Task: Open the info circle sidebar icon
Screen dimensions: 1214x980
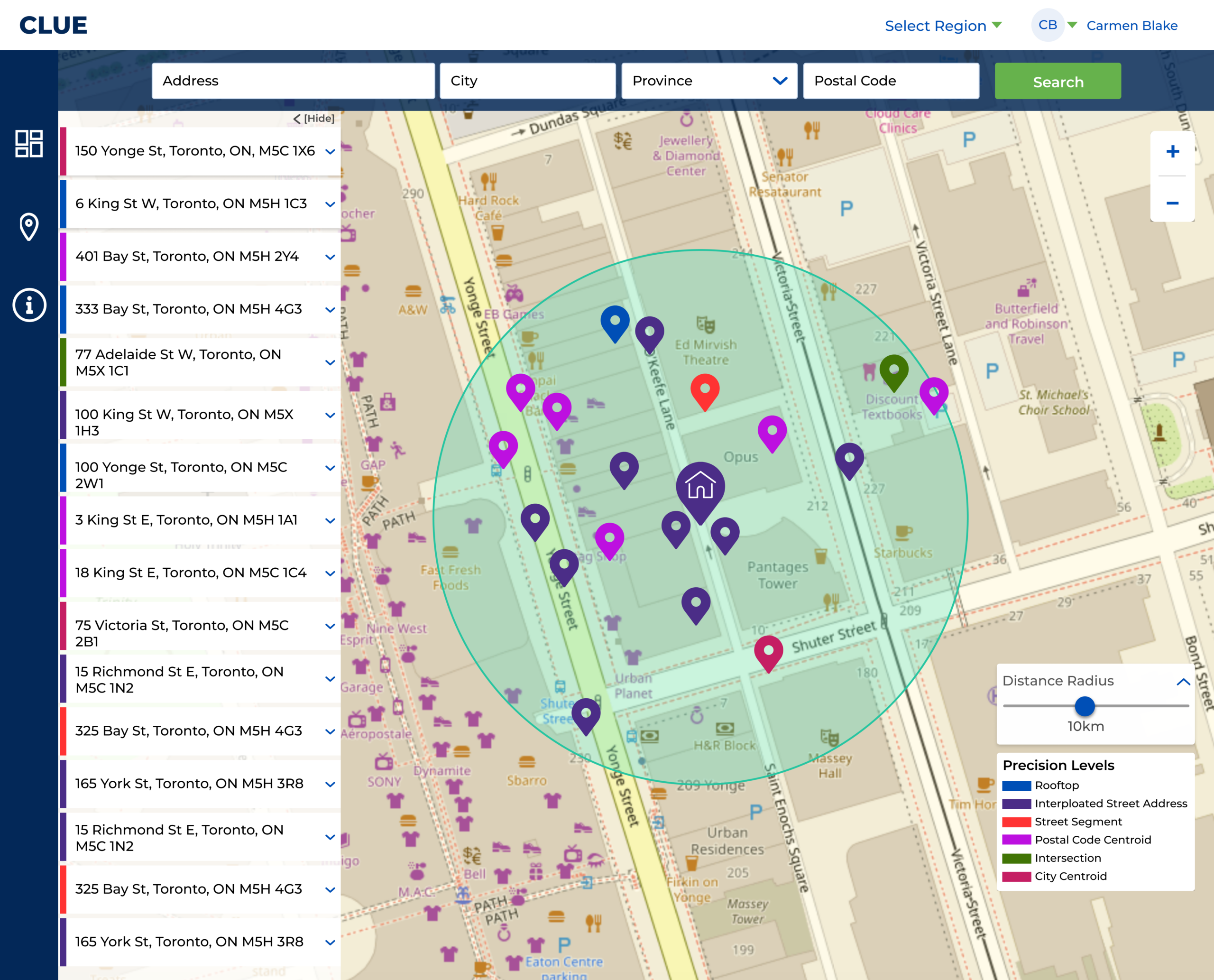Action: point(29,305)
